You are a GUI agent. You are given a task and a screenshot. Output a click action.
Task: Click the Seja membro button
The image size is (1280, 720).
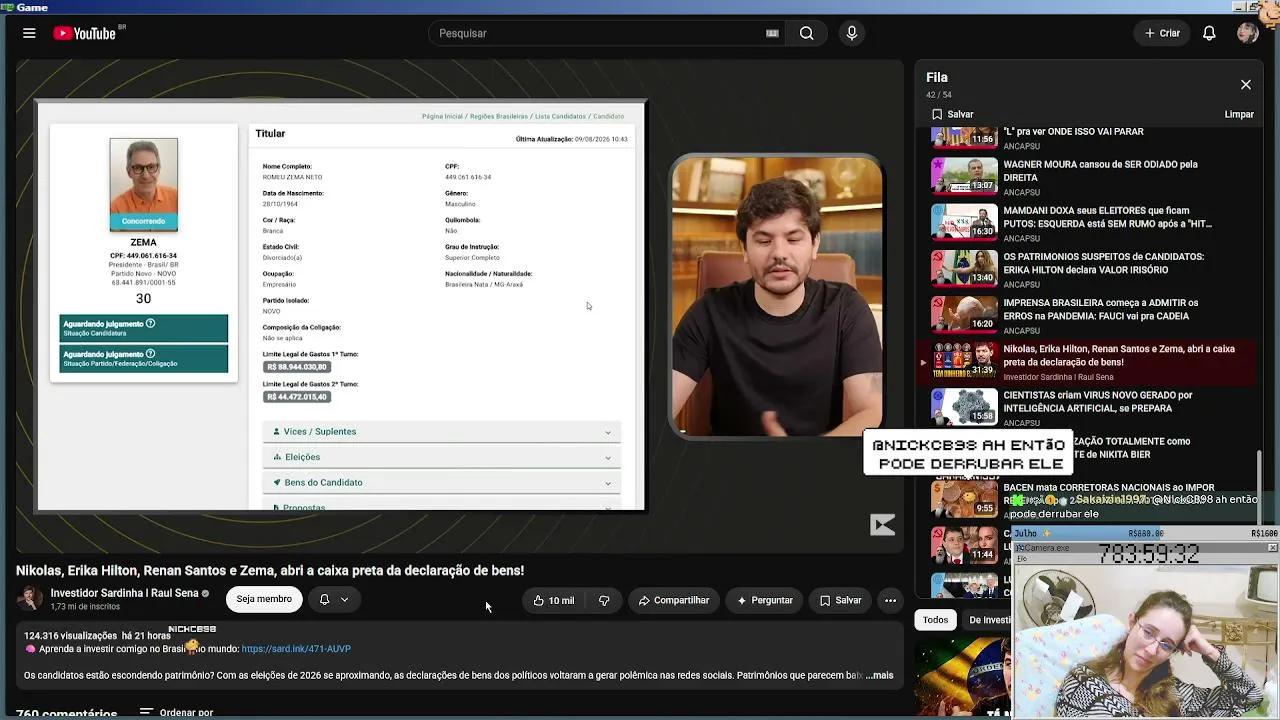coord(264,599)
